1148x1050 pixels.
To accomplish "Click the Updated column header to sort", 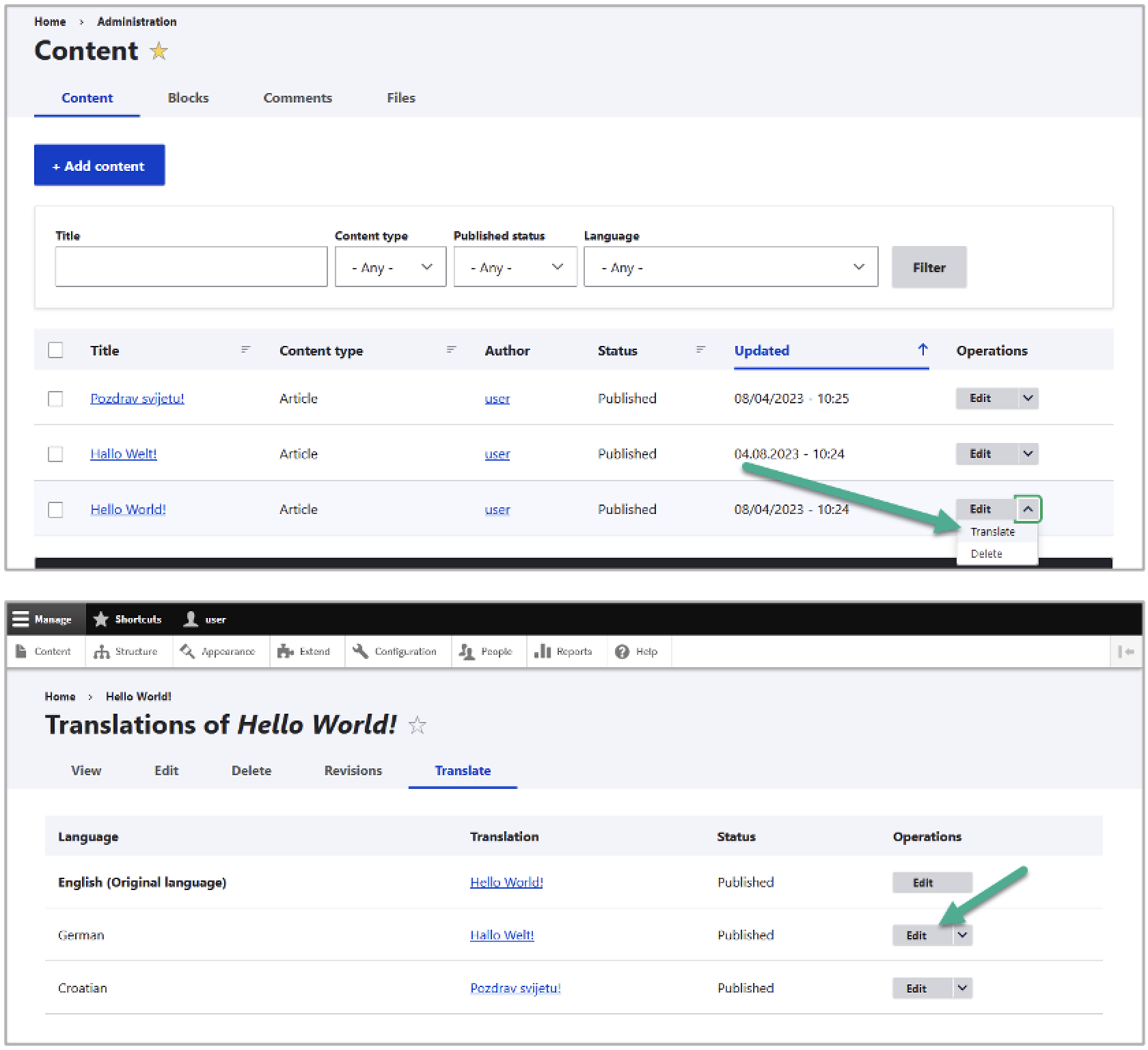I will [x=761, y=350].
